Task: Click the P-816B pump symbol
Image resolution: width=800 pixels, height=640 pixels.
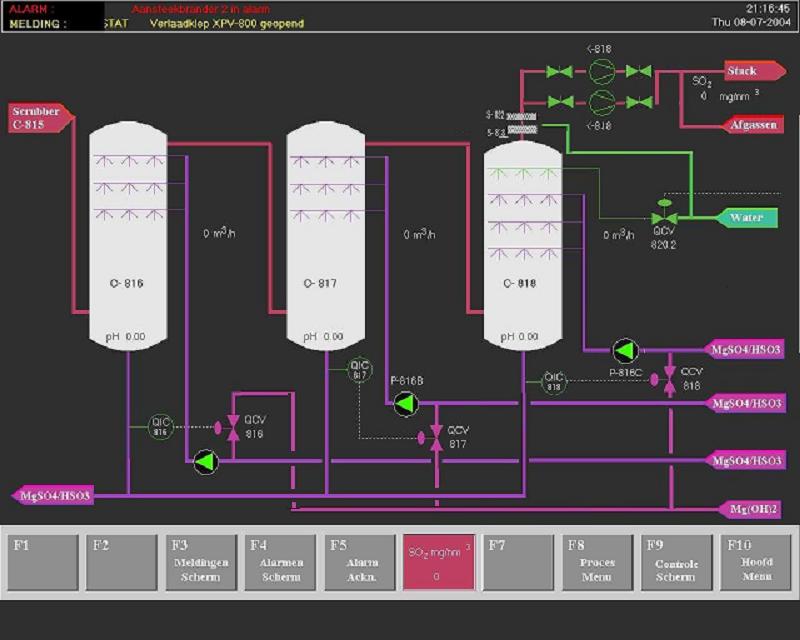Action: click(x=405, y=403)
